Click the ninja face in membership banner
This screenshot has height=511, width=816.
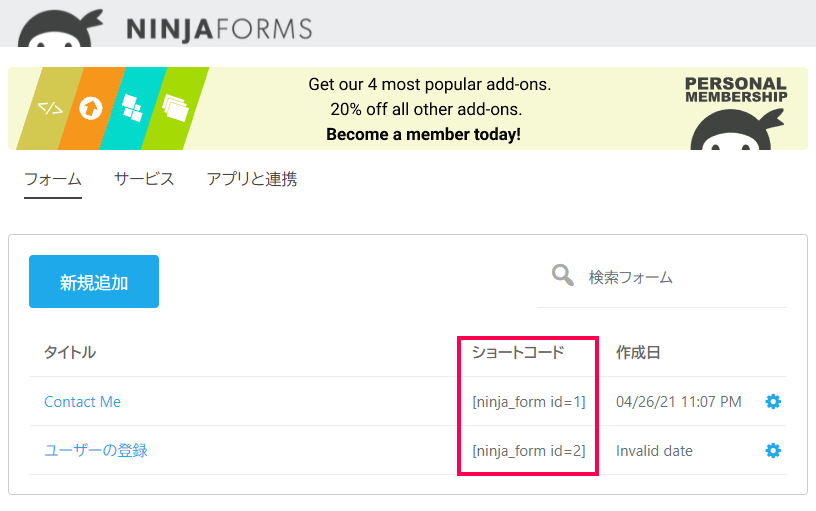pyautogui.click(x=737, y=130)
